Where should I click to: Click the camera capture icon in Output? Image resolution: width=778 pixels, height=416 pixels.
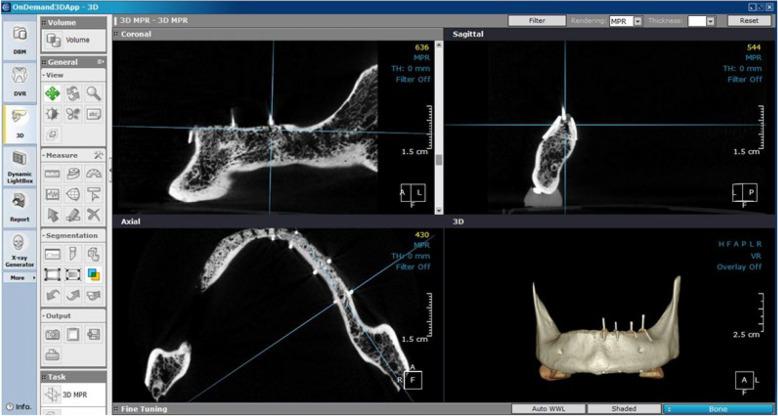(52, 333)
